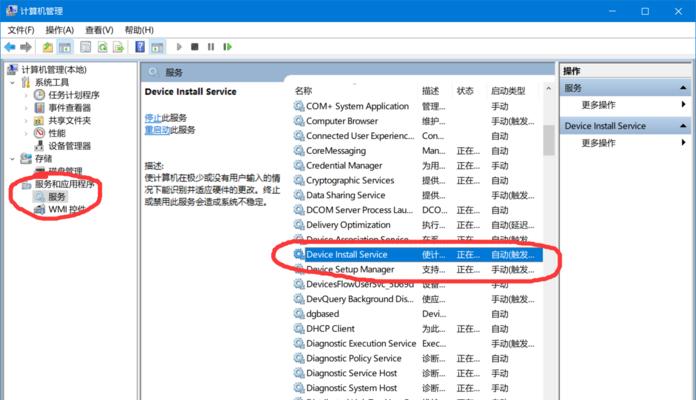
Task: Select 服务和应用程序 in the tree
Action: click(64, 184)
